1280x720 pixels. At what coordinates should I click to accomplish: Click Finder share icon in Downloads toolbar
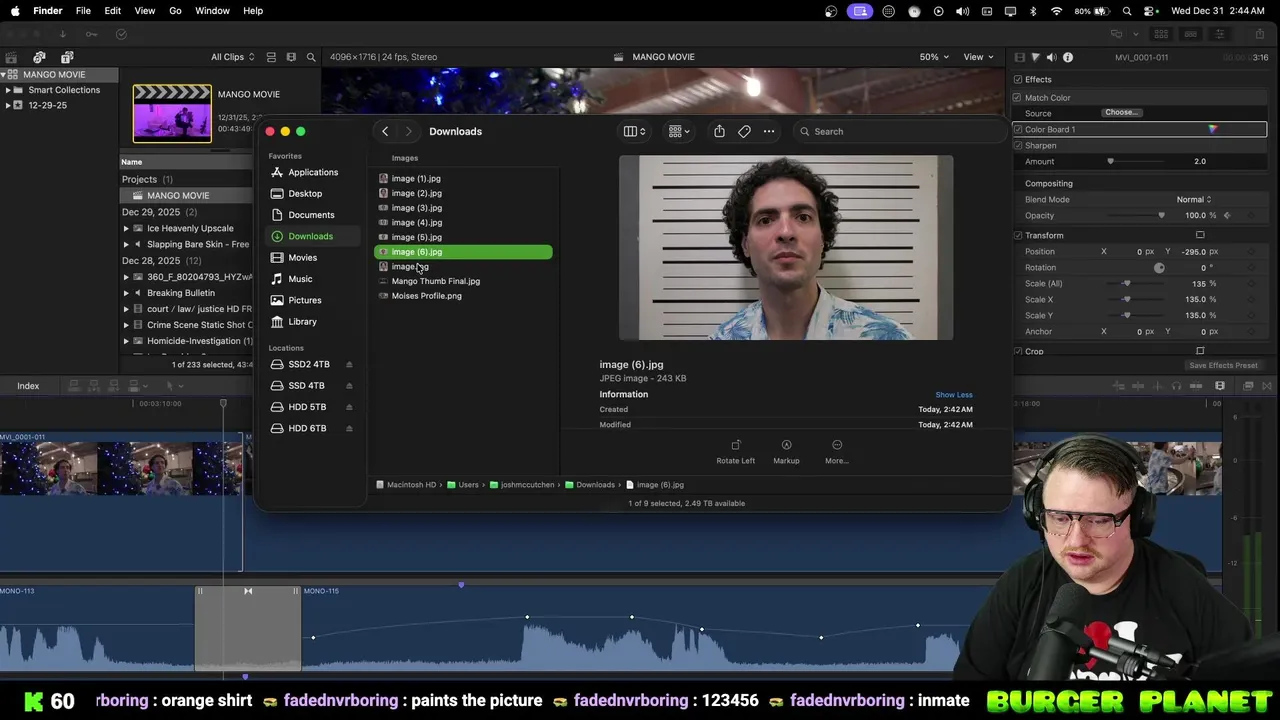click(719, 131)
